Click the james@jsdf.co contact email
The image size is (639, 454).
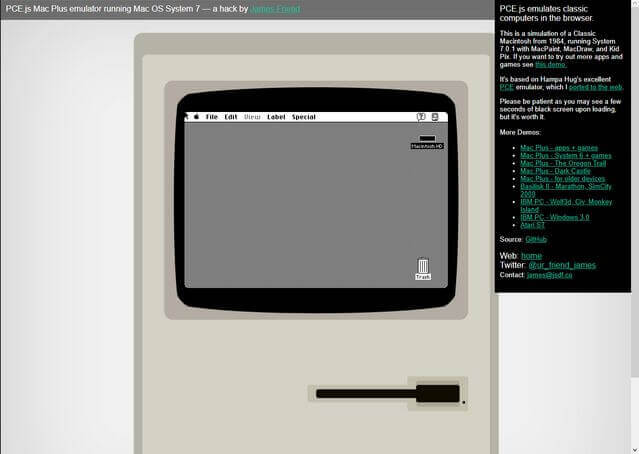[x=549, y=275]
